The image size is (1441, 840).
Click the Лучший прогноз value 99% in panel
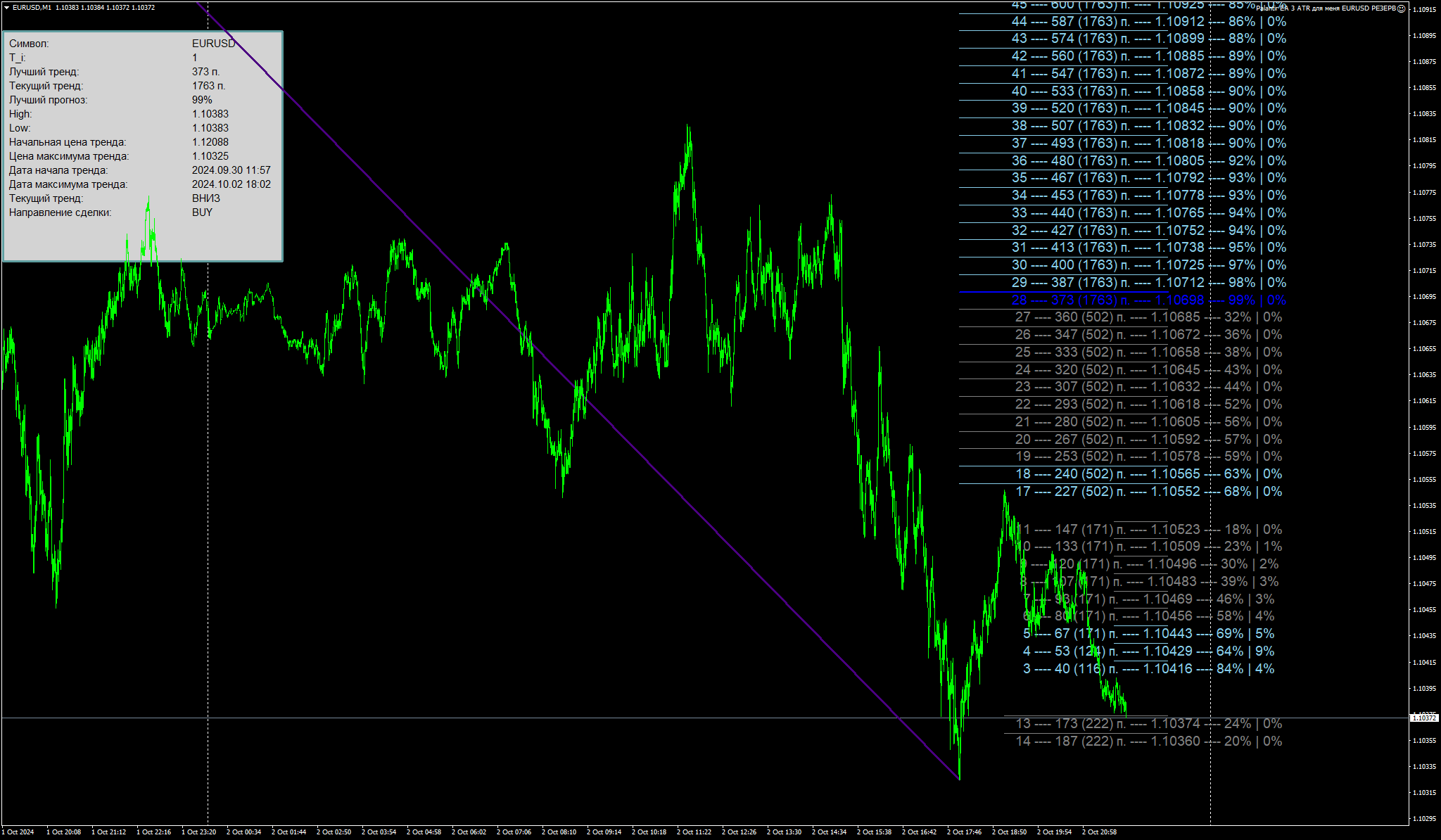coord(202,100)
